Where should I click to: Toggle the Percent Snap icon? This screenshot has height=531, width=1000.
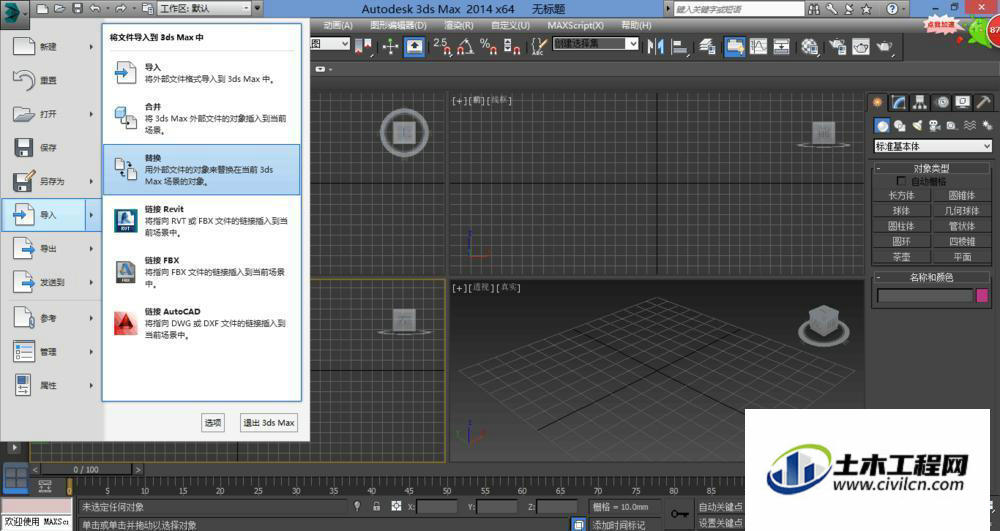(x=489, y=47)
